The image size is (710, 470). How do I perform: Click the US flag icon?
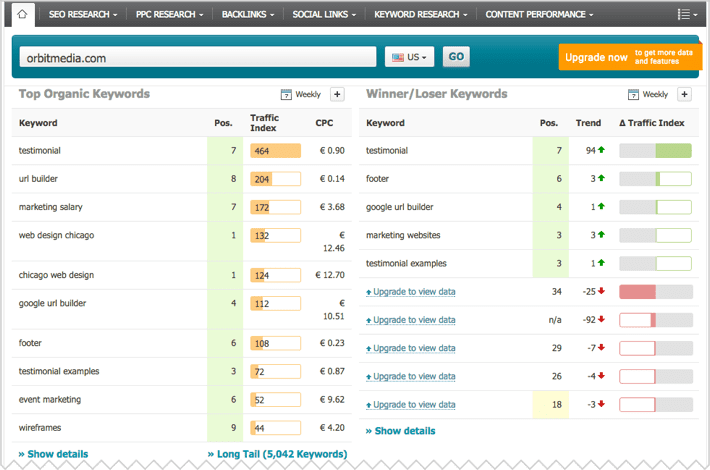398,58
